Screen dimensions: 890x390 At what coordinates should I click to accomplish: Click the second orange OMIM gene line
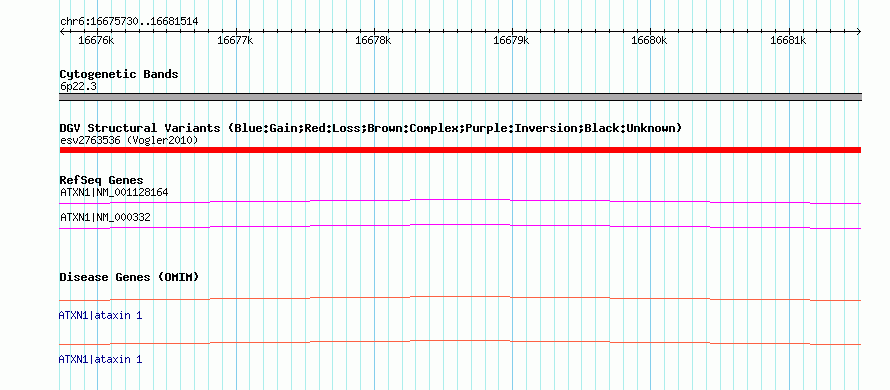point(460,342)
